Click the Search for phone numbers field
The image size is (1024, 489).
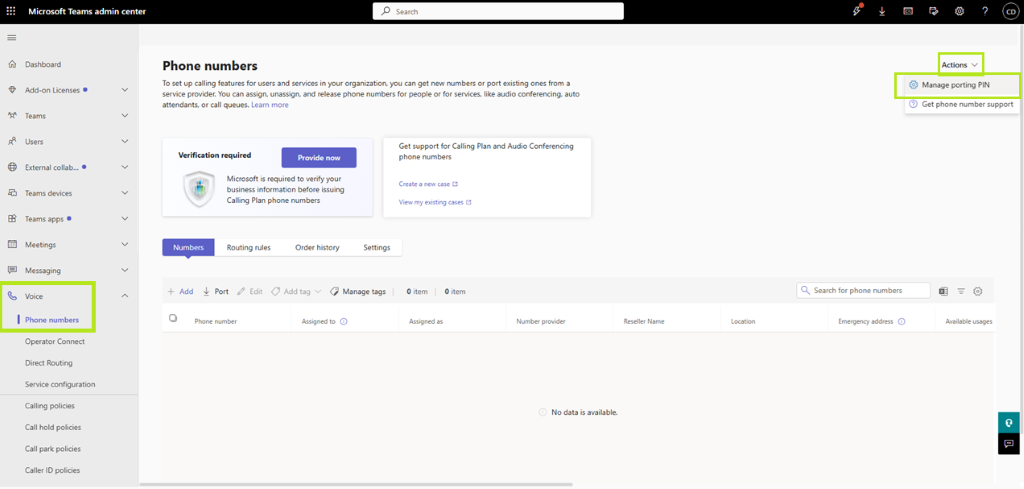point(863,291)
